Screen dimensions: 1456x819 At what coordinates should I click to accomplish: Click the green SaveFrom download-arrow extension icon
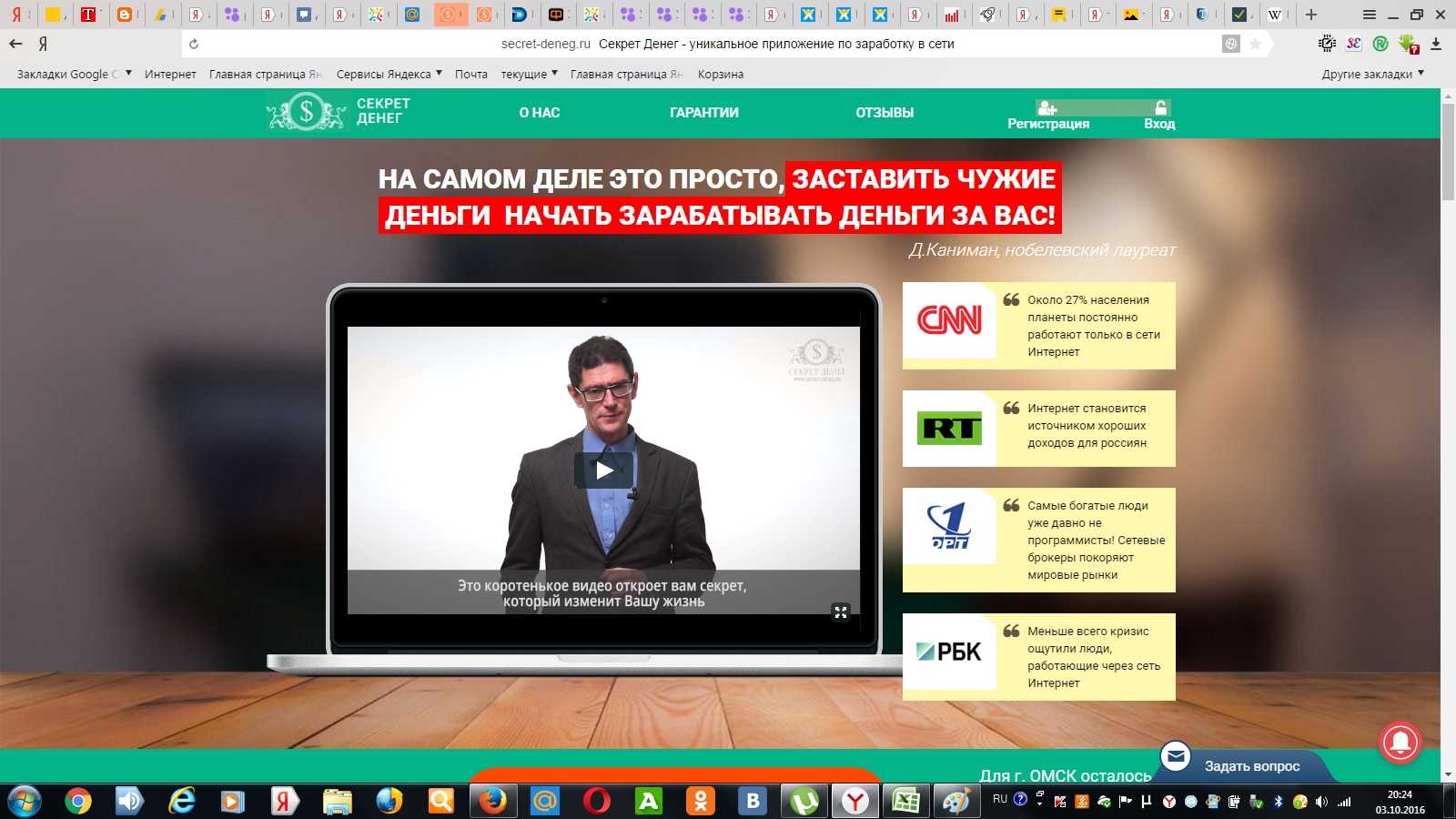(x=1407, y=42)
